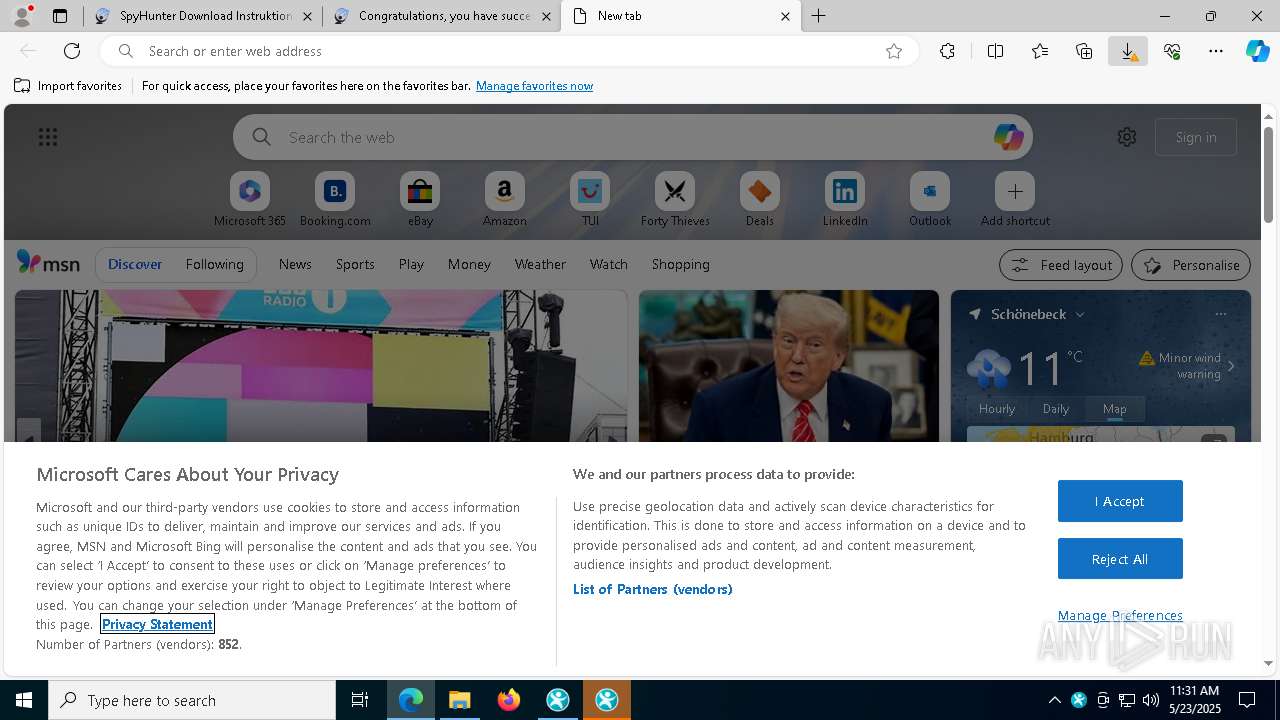Click the page vertical scrollbar thumb
This screenshot has height=720, width=1280.
click(x=1268, y=175)
